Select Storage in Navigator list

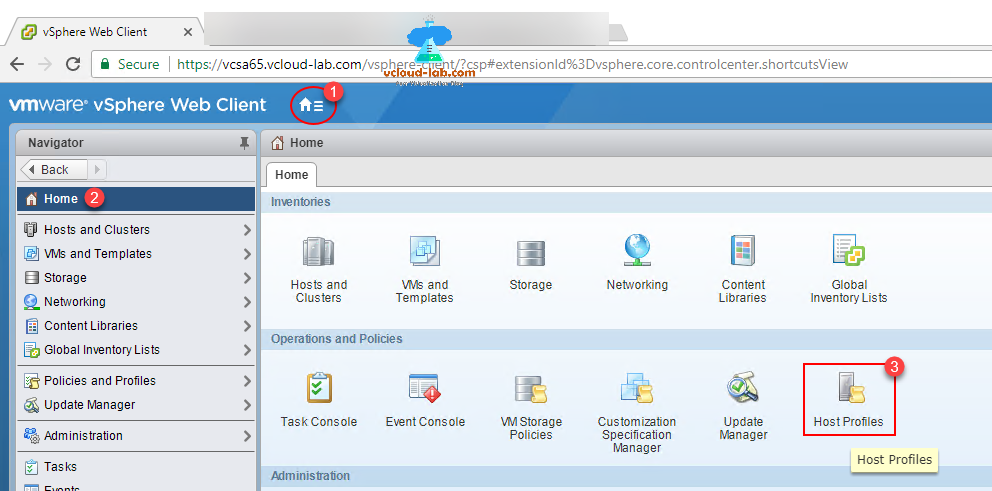[136, 278]
